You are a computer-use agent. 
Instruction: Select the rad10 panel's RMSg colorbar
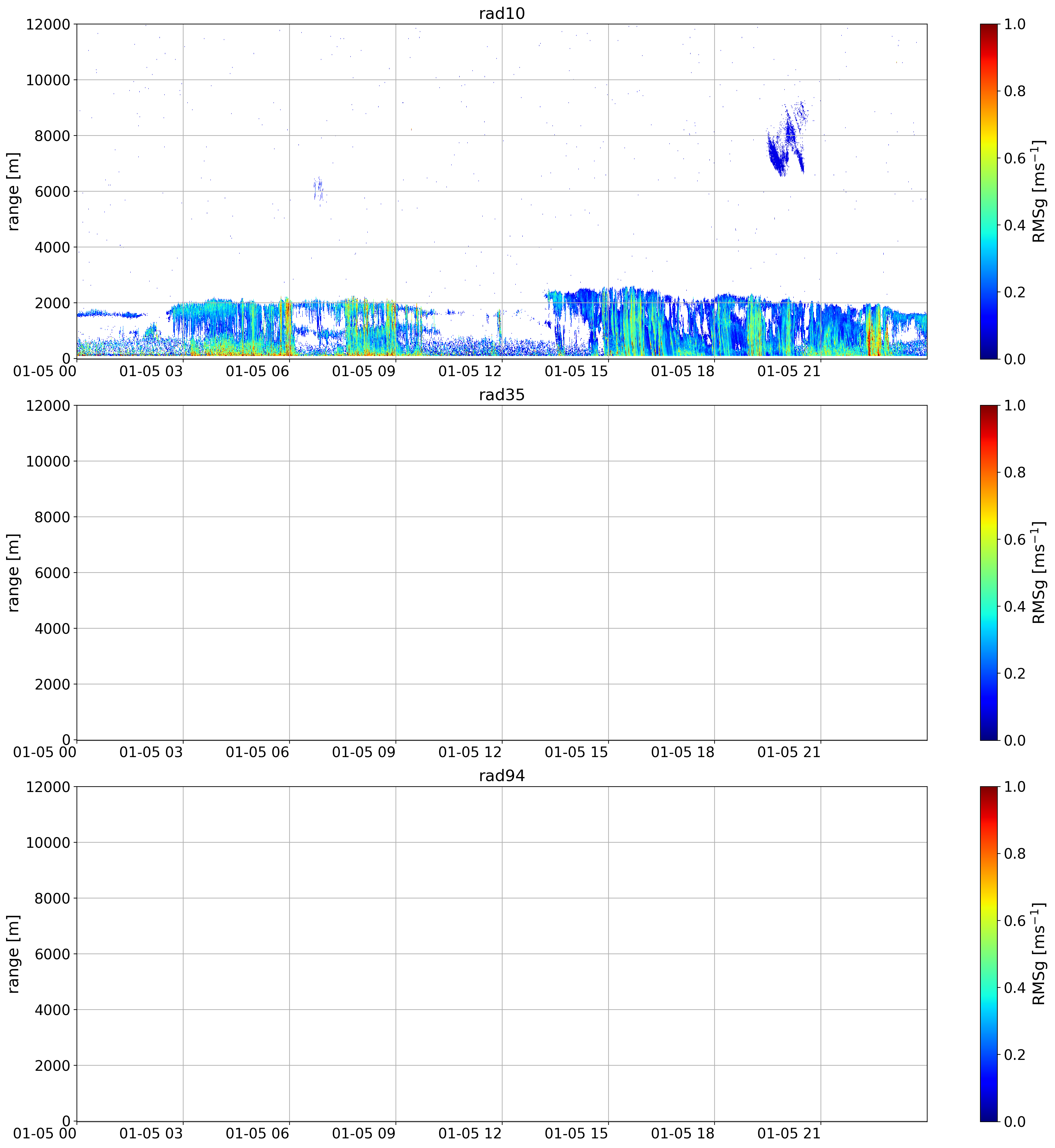989,191
